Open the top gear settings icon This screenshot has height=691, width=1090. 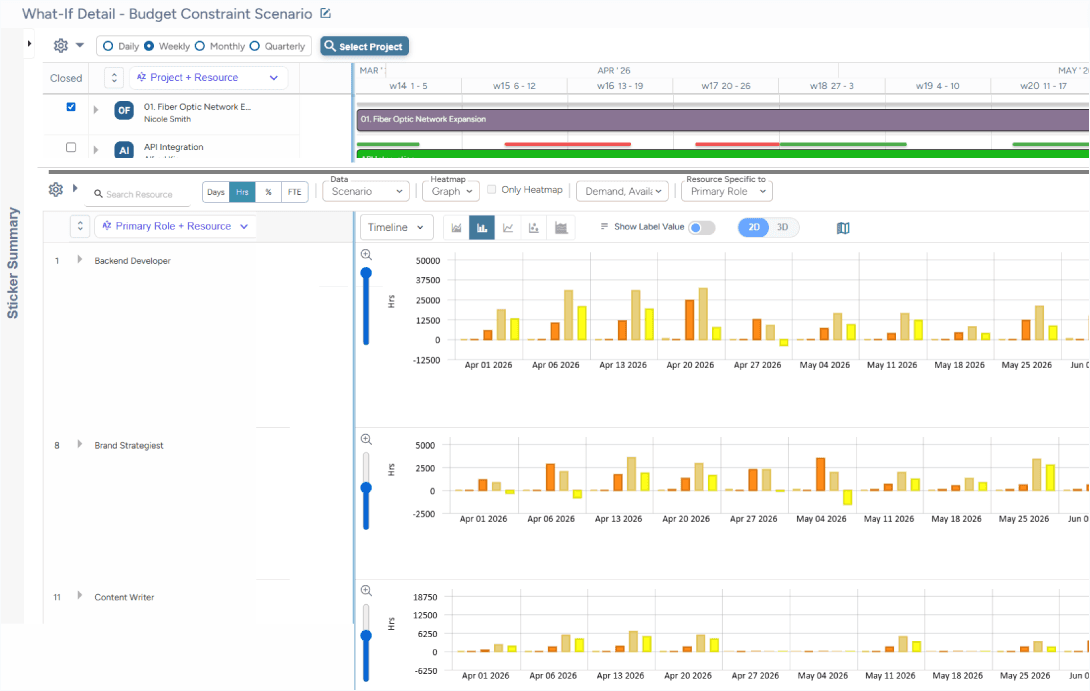click(60, 46)
